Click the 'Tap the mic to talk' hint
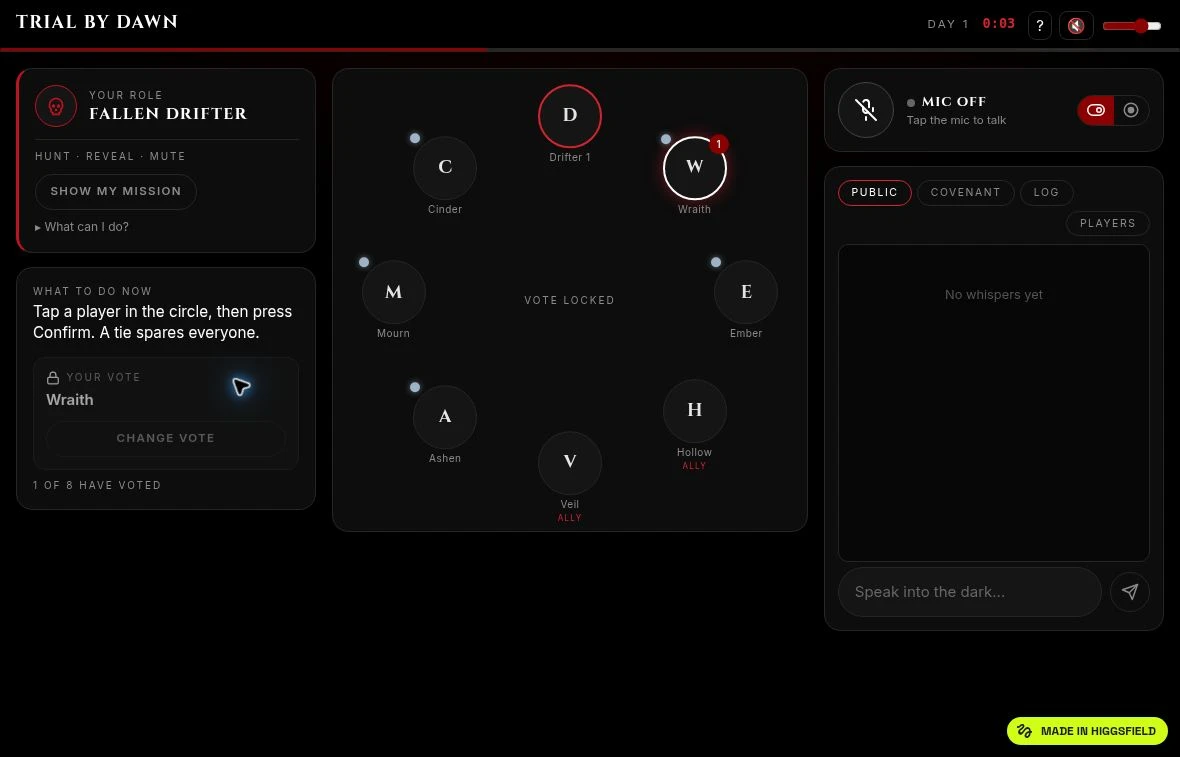 tap(956, 120)
